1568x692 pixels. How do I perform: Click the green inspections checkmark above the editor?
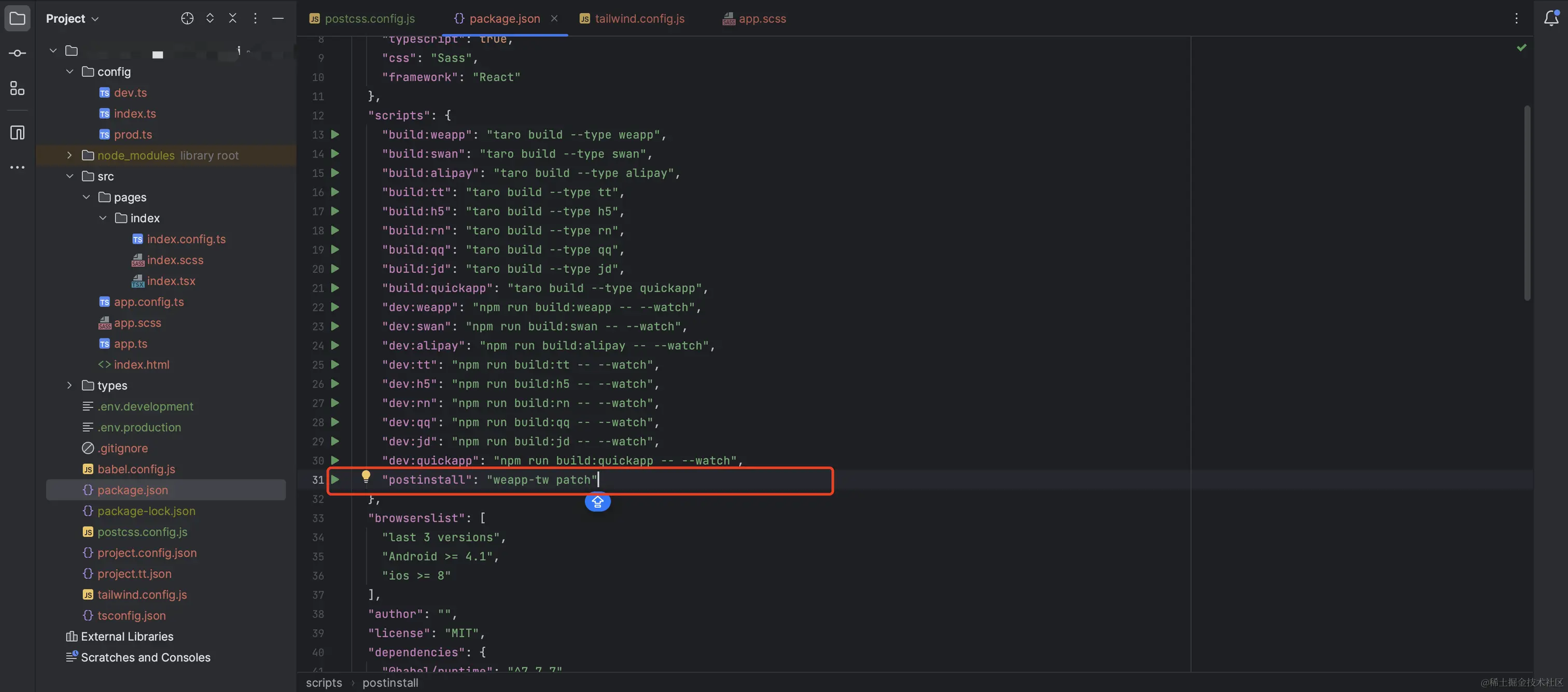(1522, 48)
